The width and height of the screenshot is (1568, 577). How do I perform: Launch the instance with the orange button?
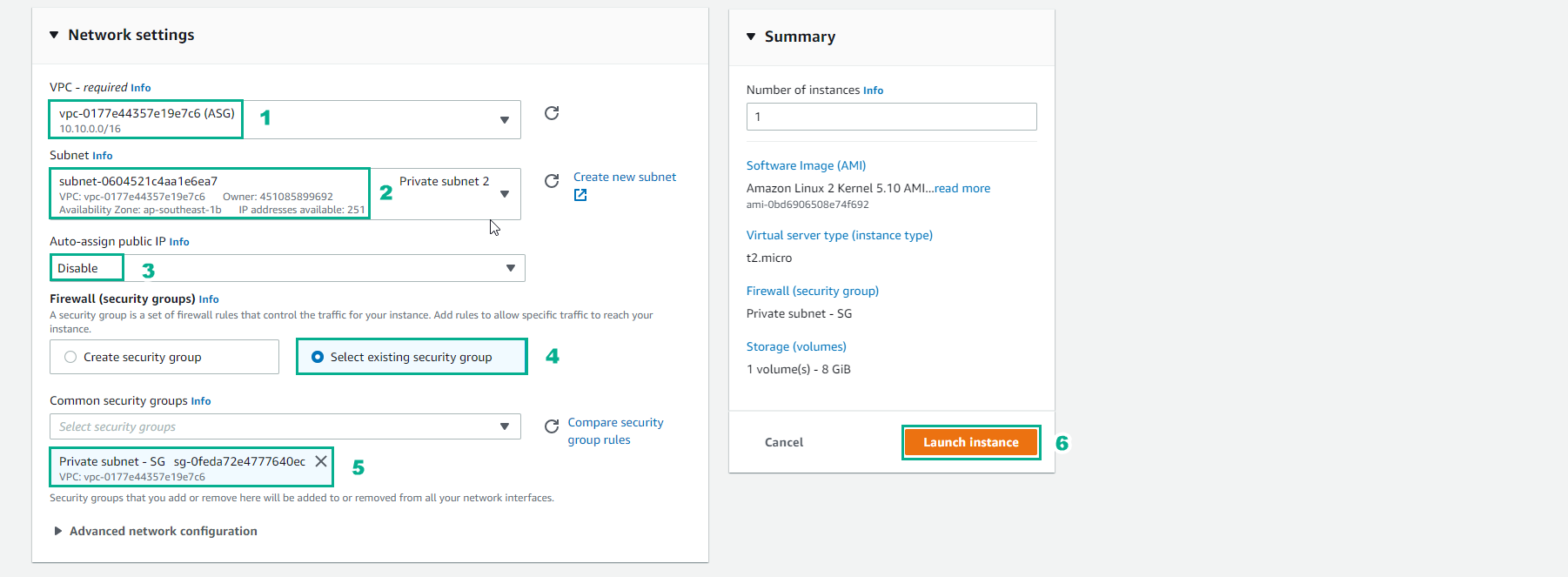point(971,442)
